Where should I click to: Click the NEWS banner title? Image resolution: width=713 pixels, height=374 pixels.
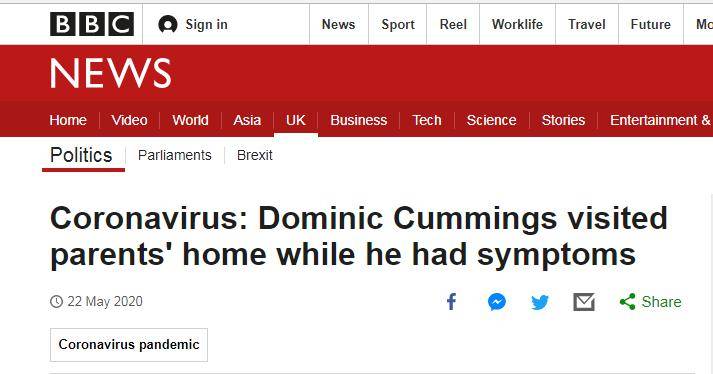point(110,73)
